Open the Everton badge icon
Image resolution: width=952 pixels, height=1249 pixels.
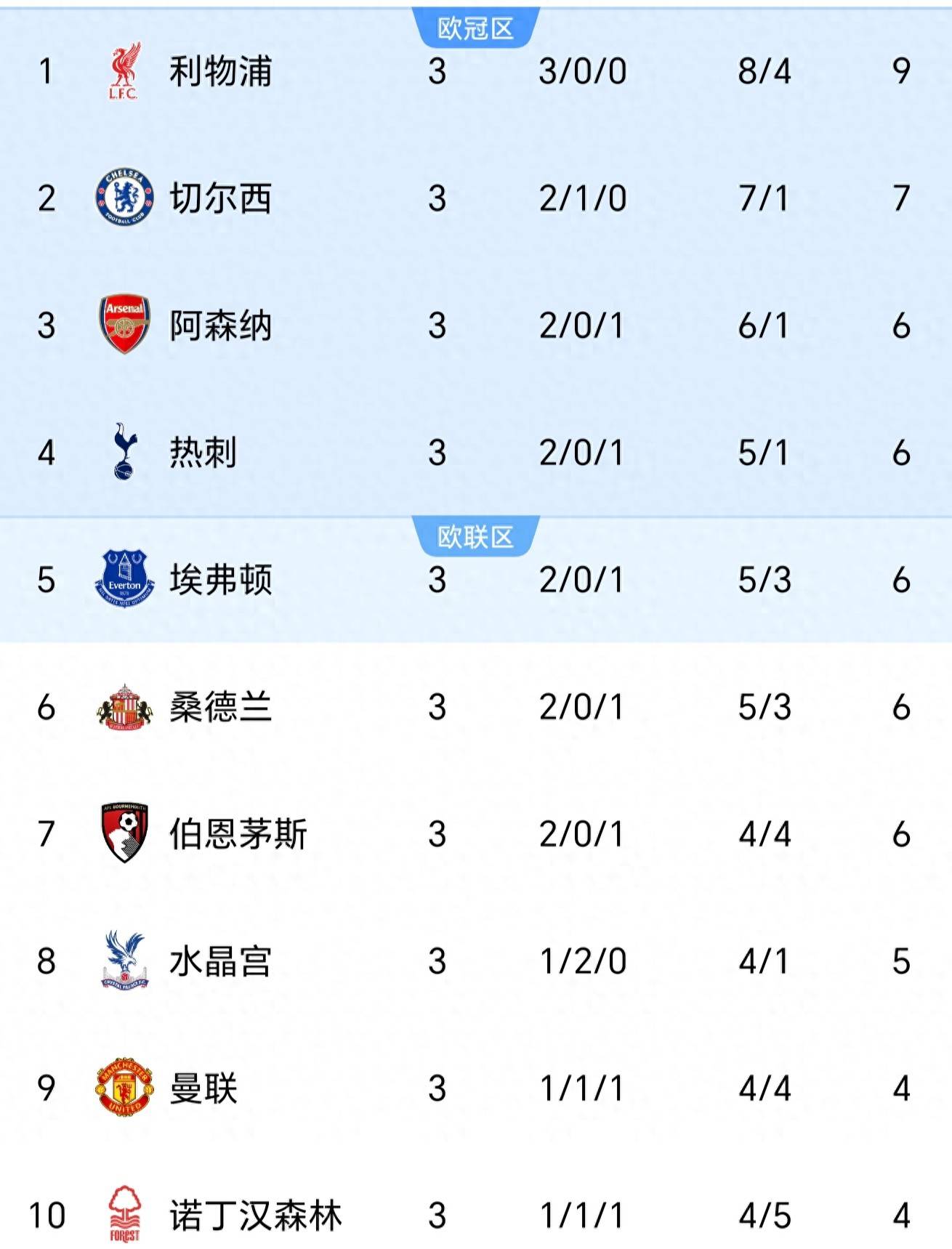click(124, 579)
